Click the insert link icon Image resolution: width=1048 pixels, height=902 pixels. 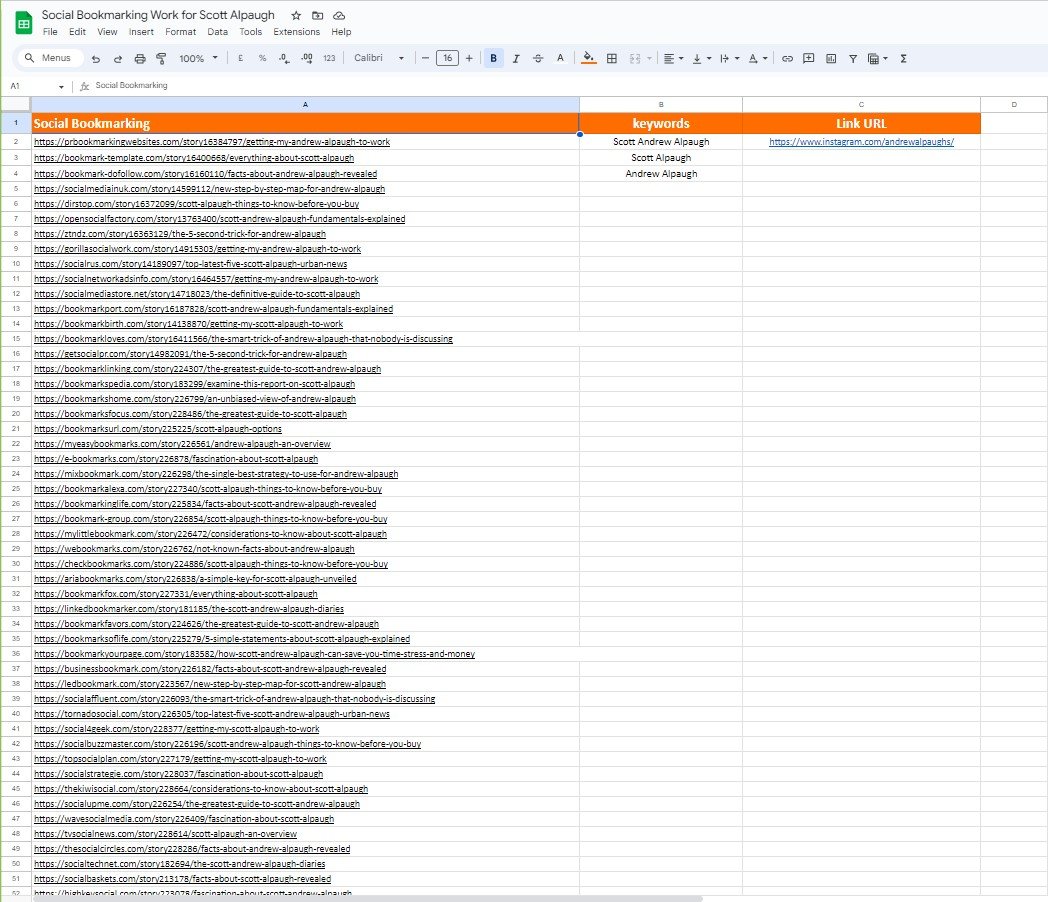(787, 59)
